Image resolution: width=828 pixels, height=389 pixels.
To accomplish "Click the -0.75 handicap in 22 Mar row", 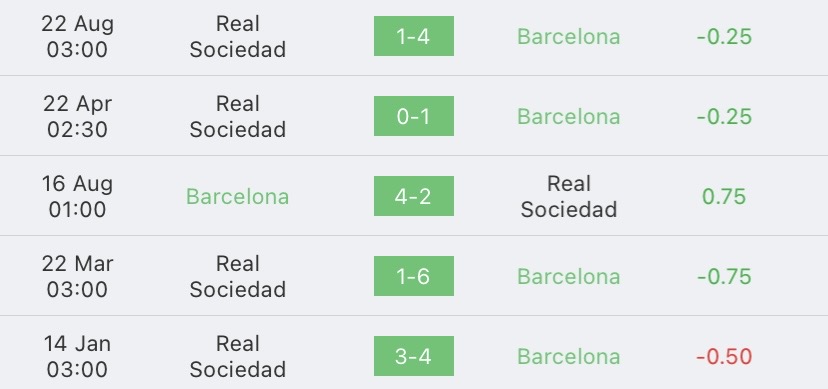I will tap(724, 277).
